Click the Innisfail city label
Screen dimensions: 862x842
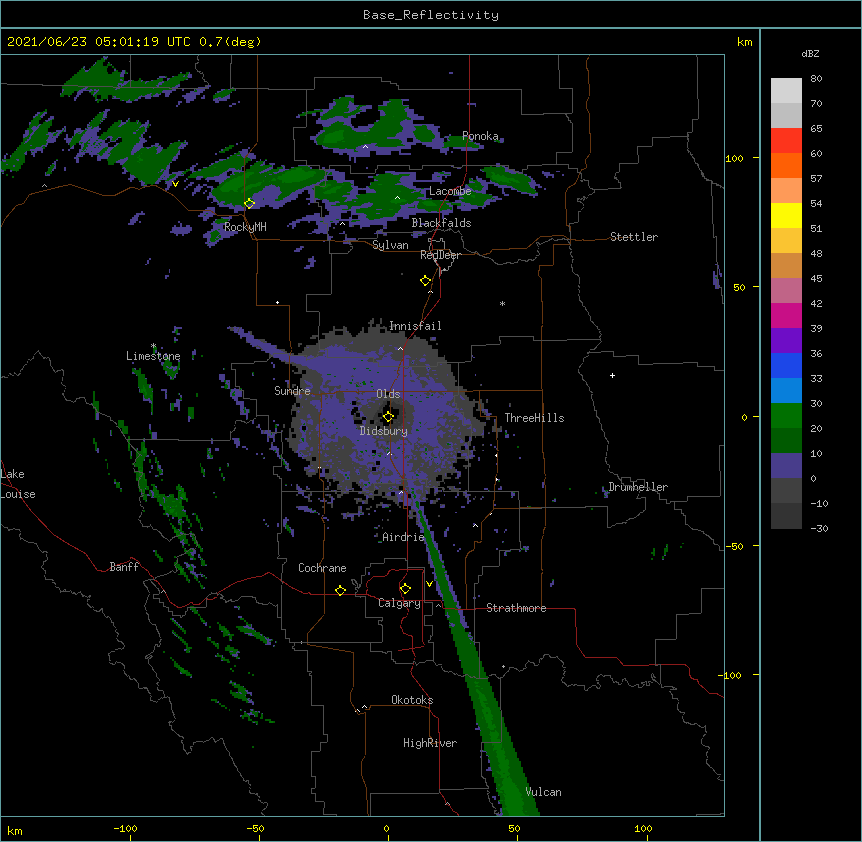click(x=415, y=326)
